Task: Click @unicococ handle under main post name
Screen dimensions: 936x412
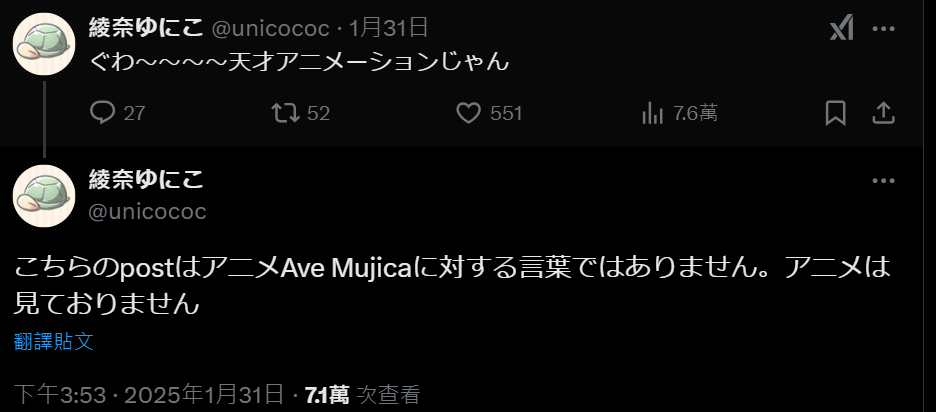Action: pos(147,212)
